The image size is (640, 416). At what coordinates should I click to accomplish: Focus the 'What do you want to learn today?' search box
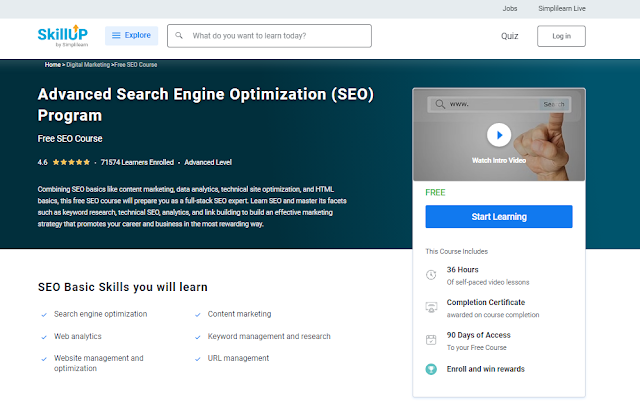click(x=269, y=36)
